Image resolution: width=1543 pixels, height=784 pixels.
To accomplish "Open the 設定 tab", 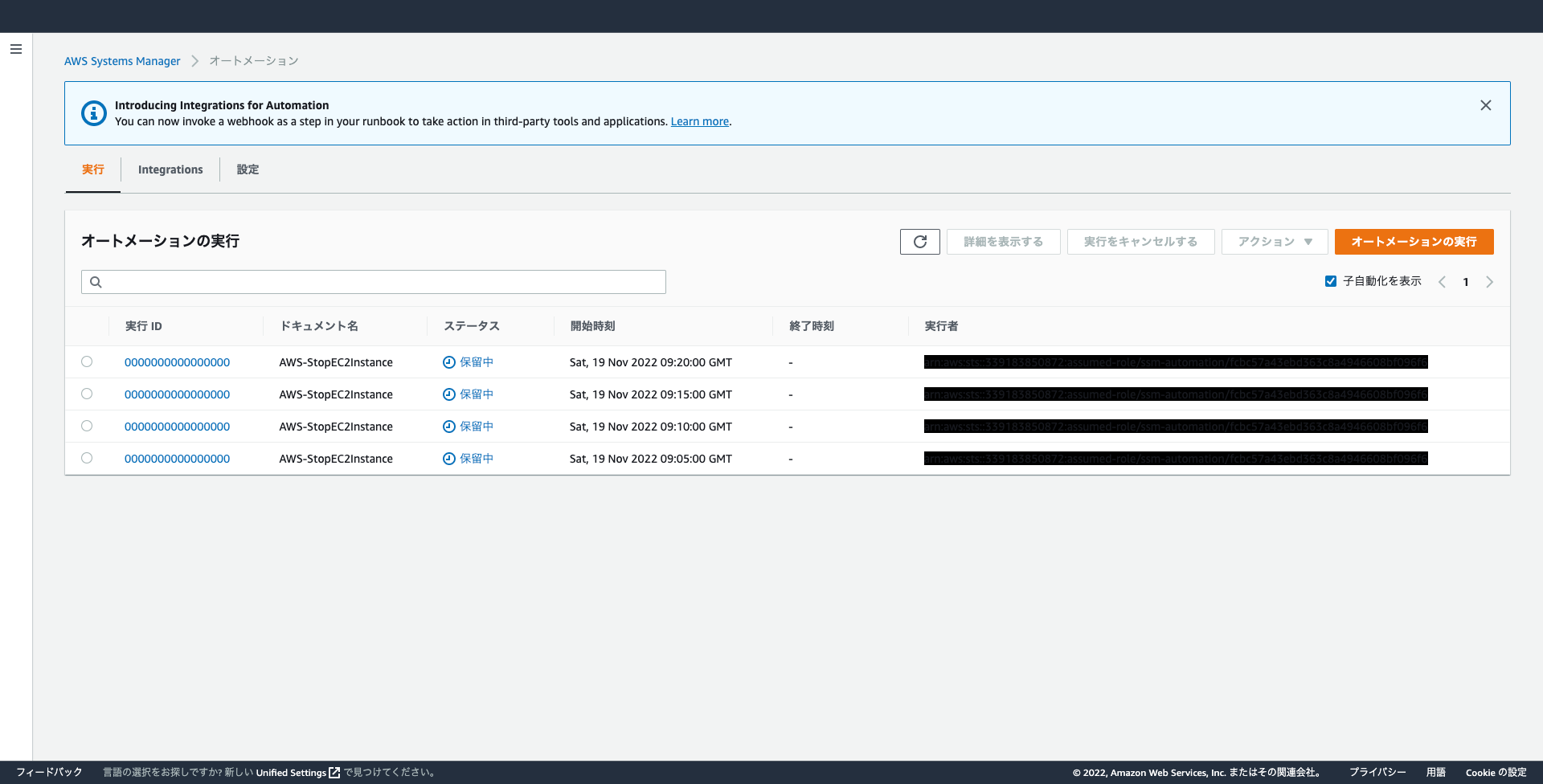I will click(248, 169).
